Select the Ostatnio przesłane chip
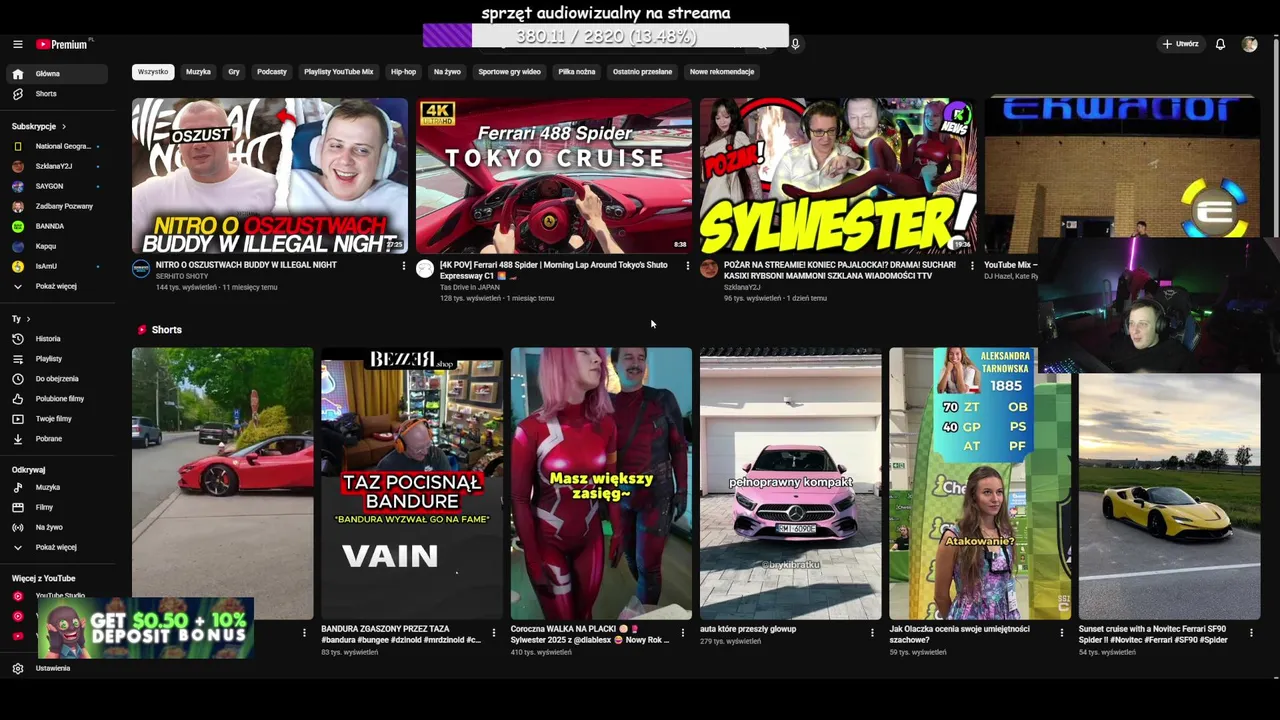Image resolution: width=1280 pixels, height=720 pixels. 642,72
